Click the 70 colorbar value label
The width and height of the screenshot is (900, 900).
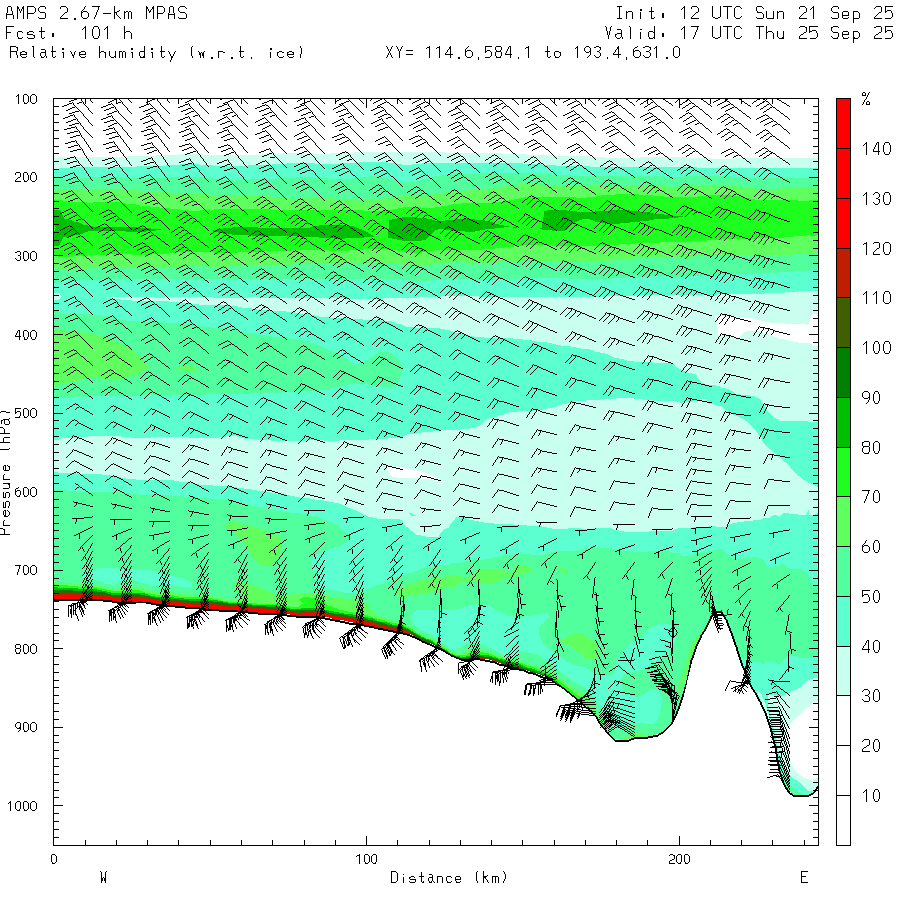[x=871, y=497]
